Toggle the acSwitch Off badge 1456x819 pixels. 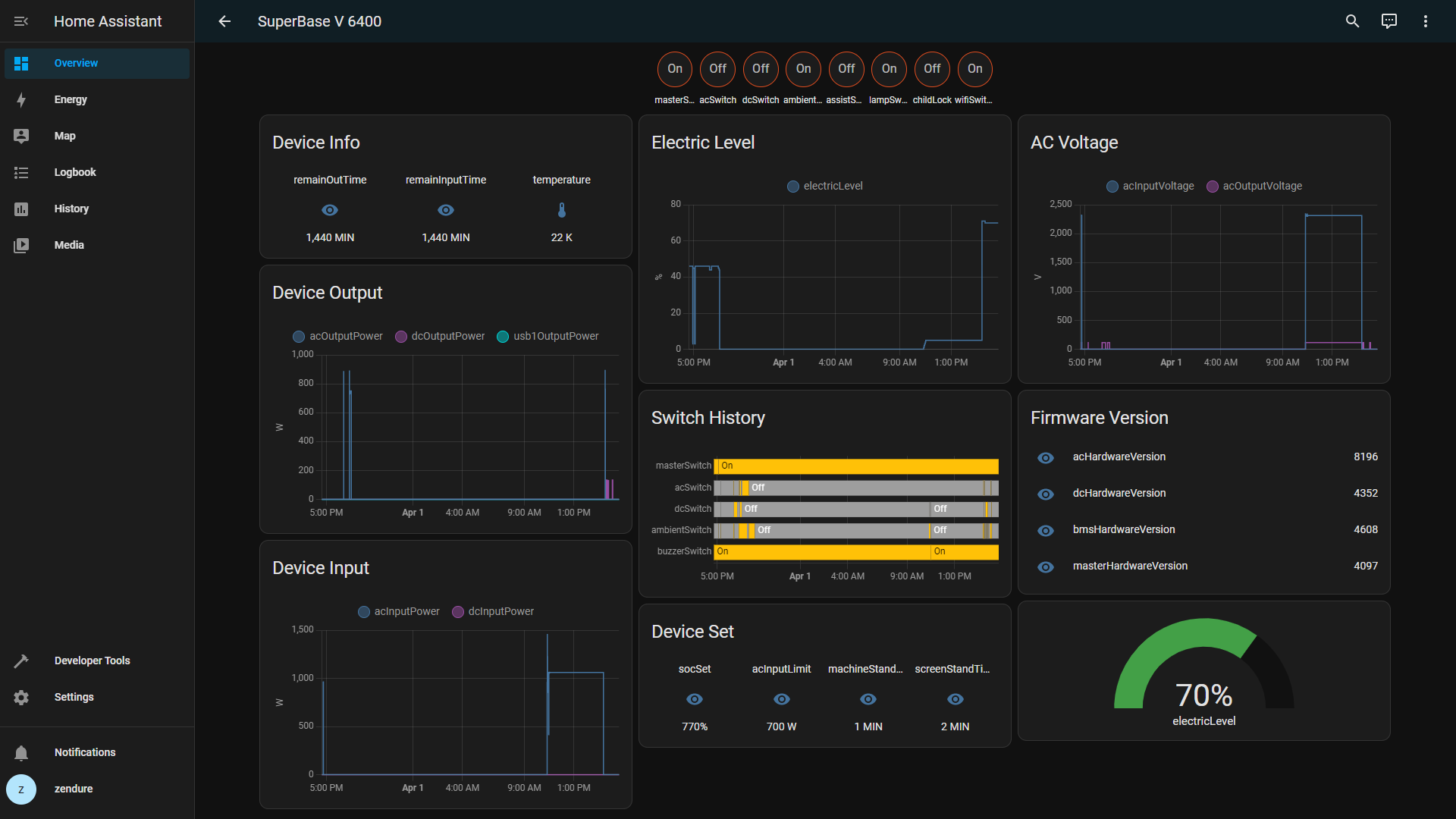coord(717,69)
